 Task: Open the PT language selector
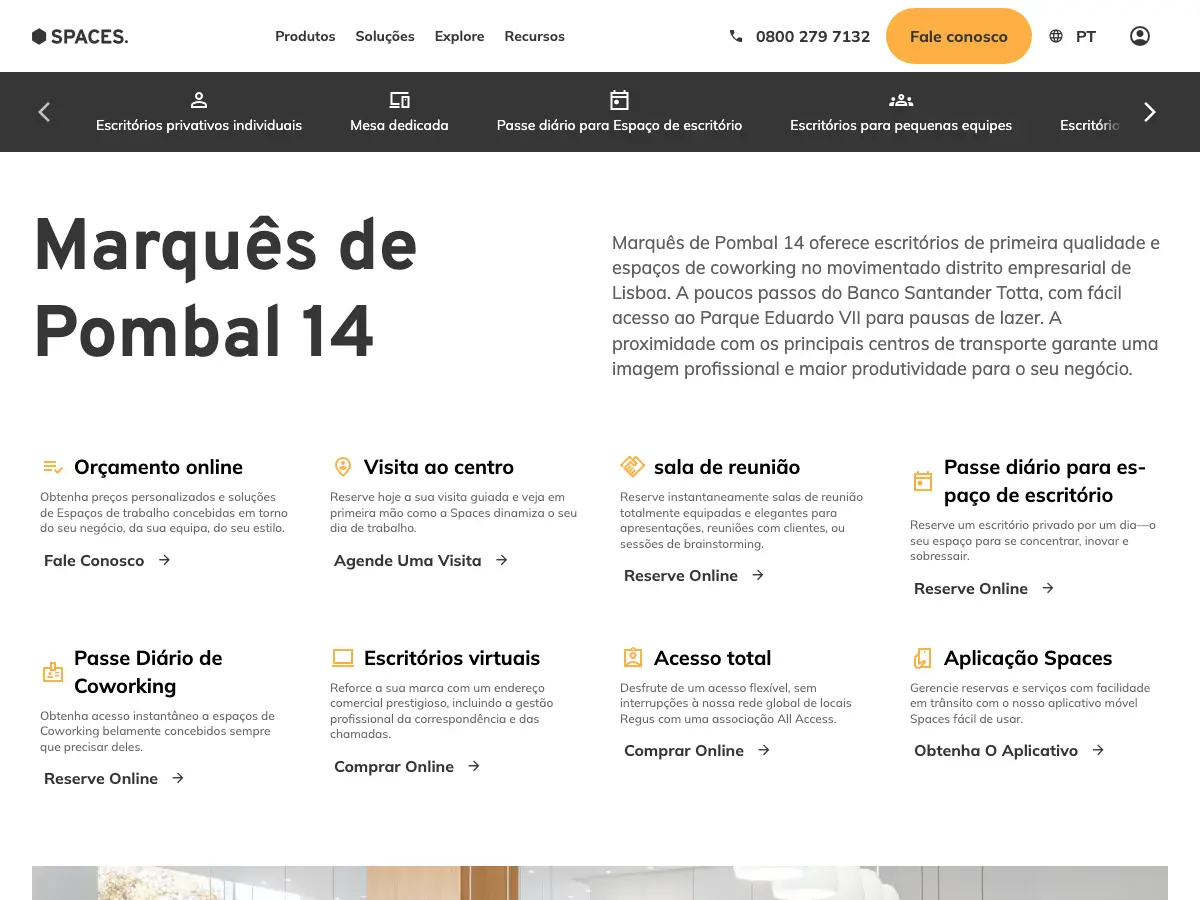coord(1086,36)
